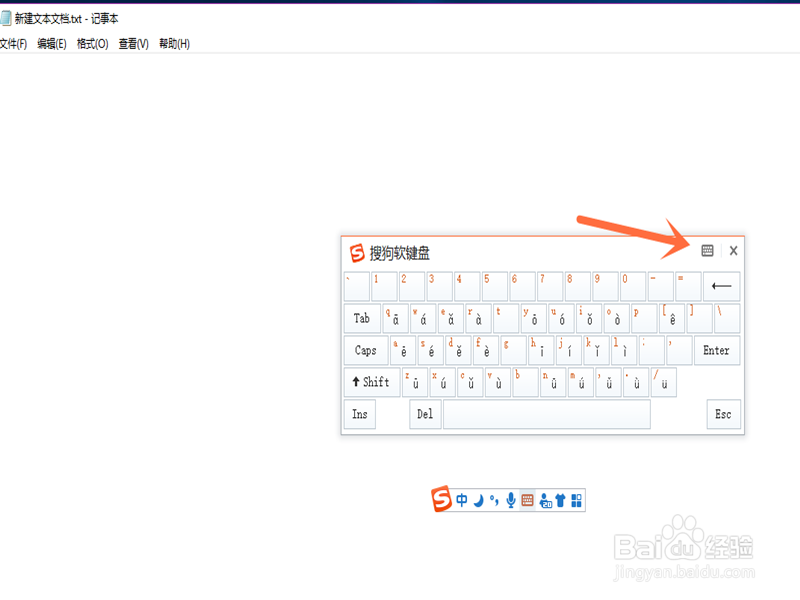Open the 编辑(E) menu
Image resolution: width=800 pixels, height=600 pixels.
click(x=52, y=44)
